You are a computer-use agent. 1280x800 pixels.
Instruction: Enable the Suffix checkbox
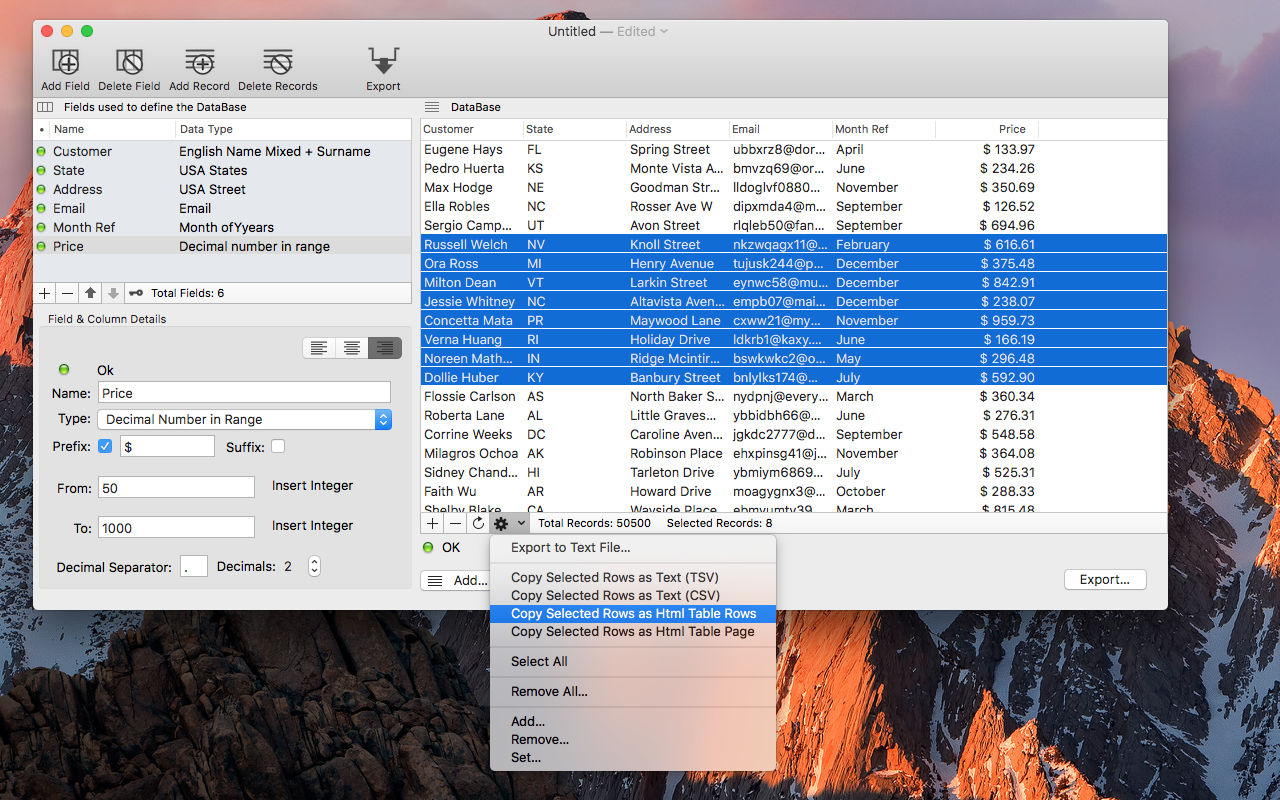278,446
